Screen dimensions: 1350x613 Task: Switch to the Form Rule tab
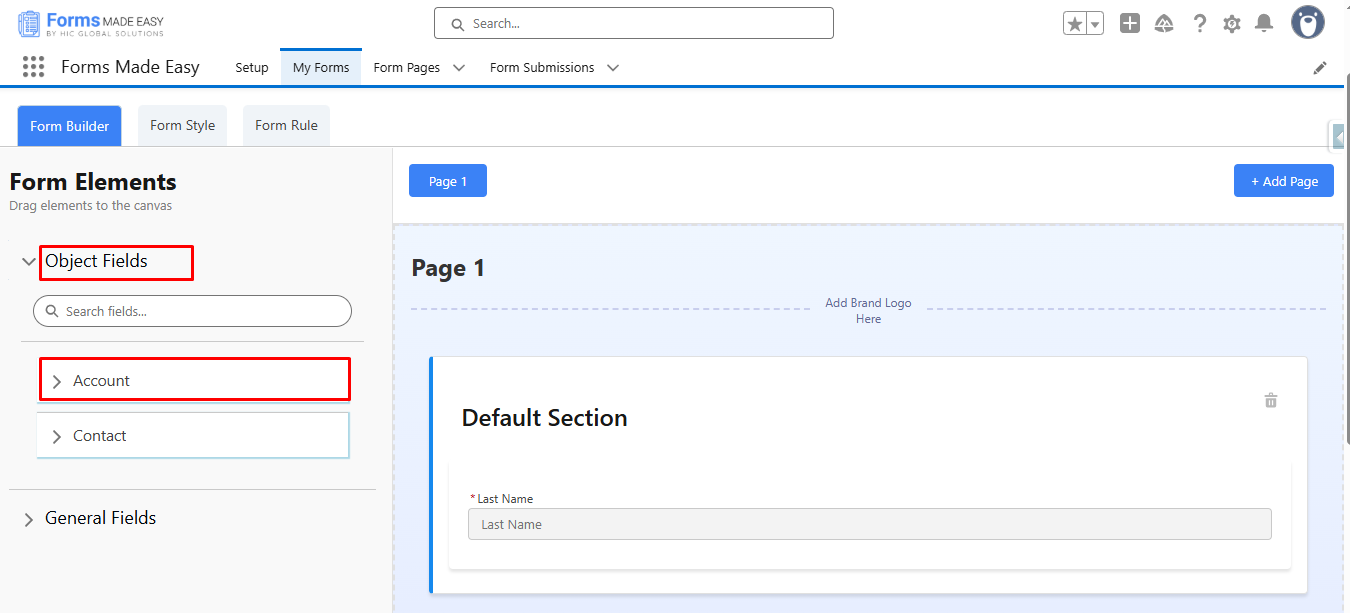[286, 126]
